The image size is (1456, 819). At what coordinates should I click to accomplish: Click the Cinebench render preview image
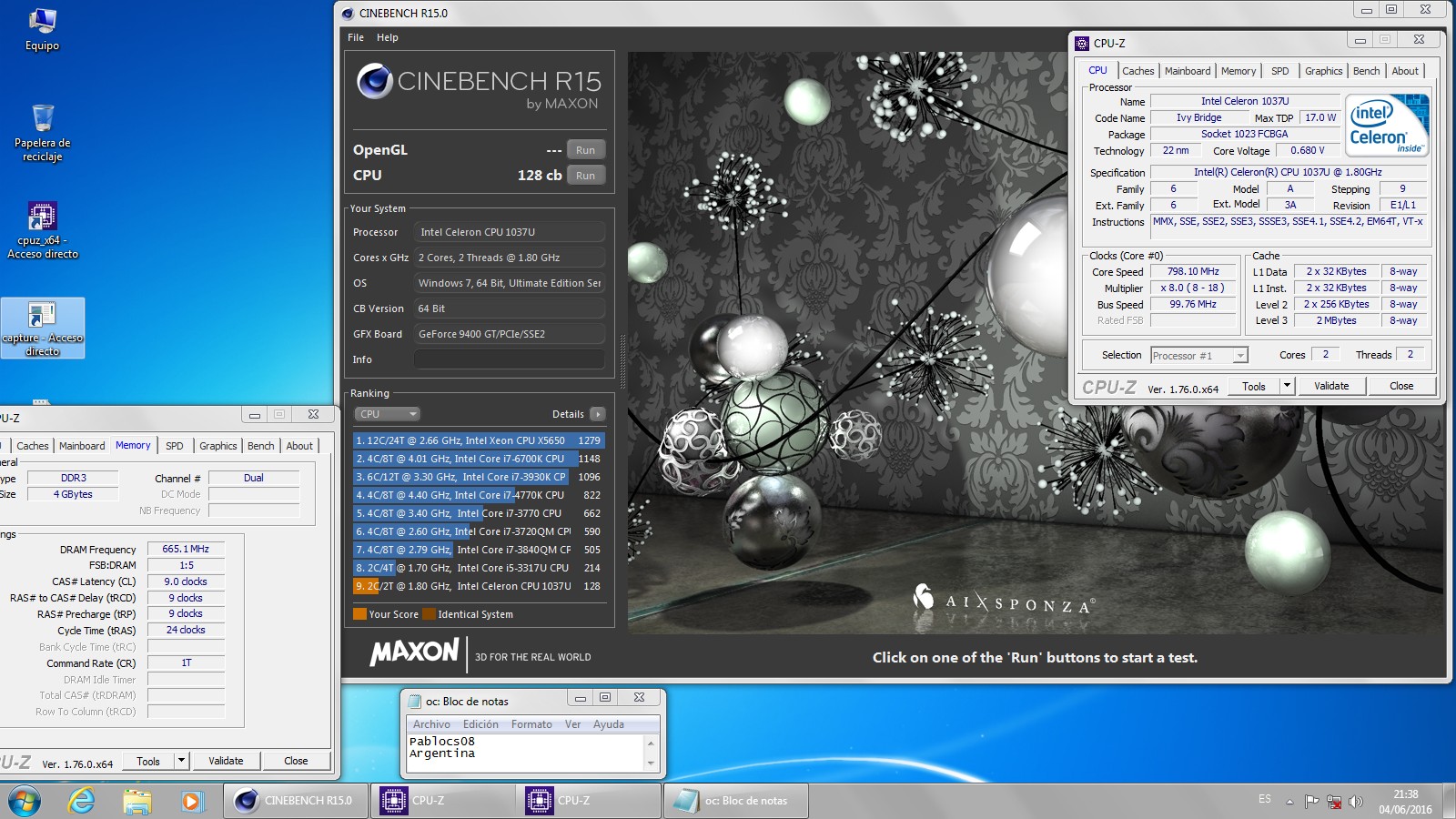[1036, 342]
